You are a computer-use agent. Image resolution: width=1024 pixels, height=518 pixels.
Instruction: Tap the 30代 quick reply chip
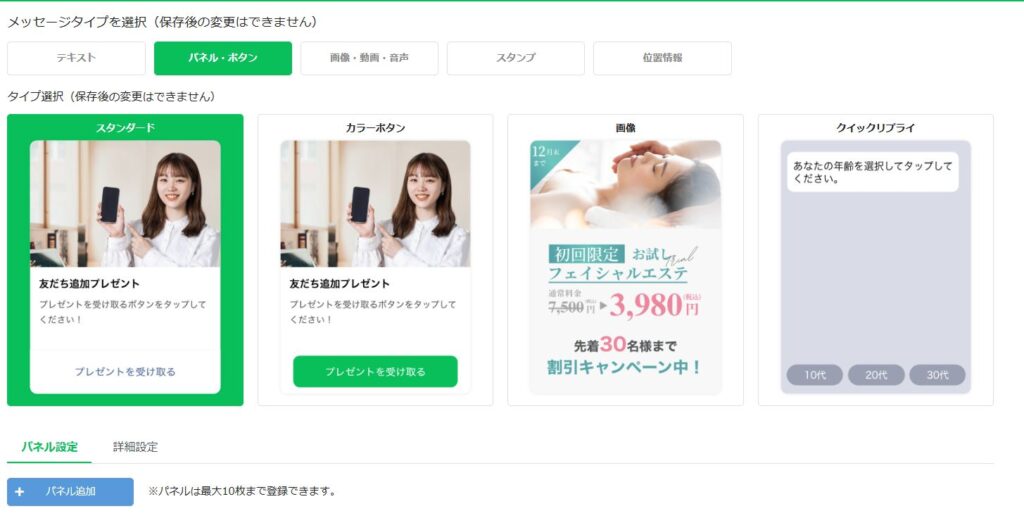pyautogui.click(x=937, y=375)
